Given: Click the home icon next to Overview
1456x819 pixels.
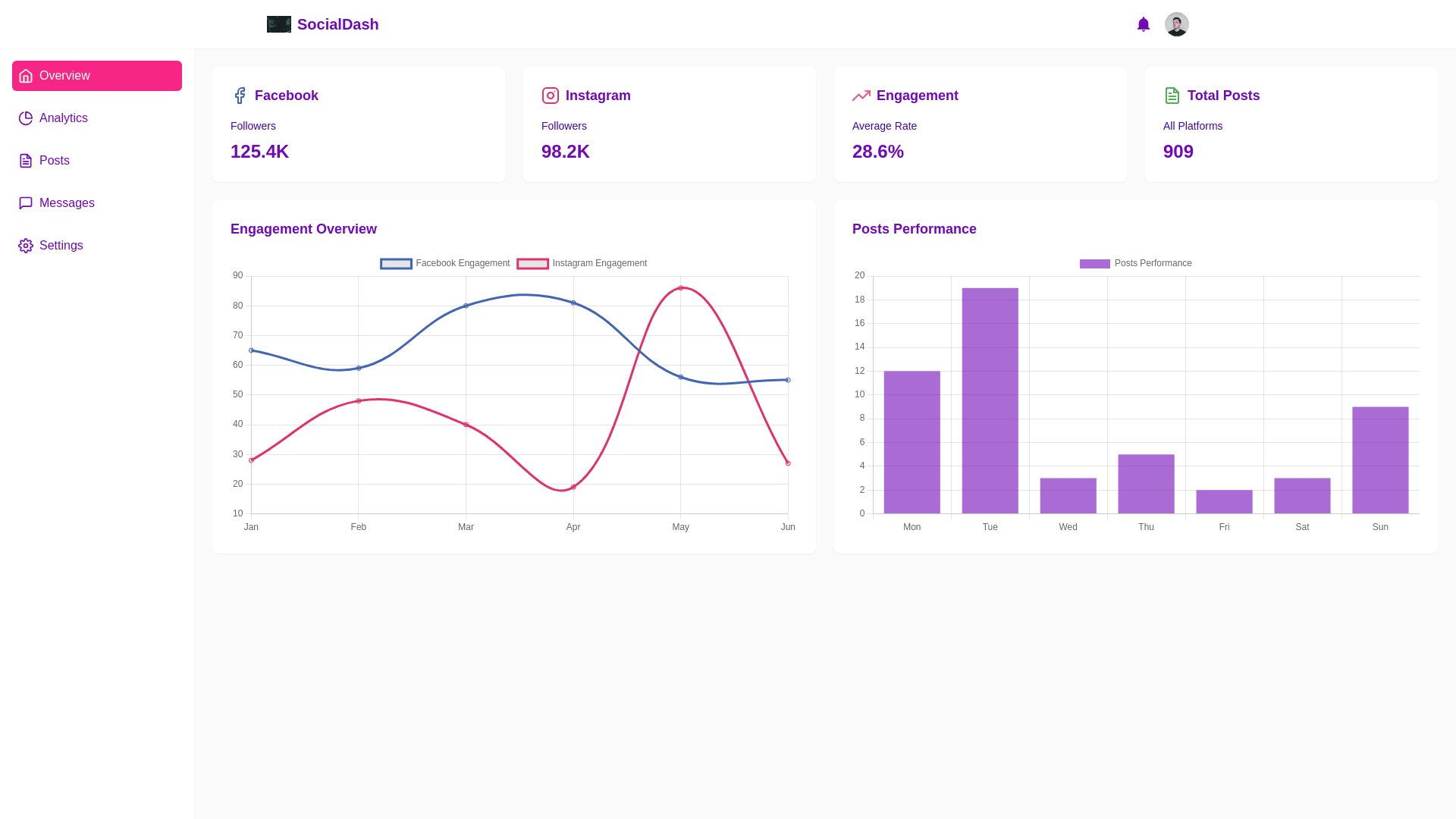Looking at the screenshot, I should pyautogui.click(x=25, y=76).
